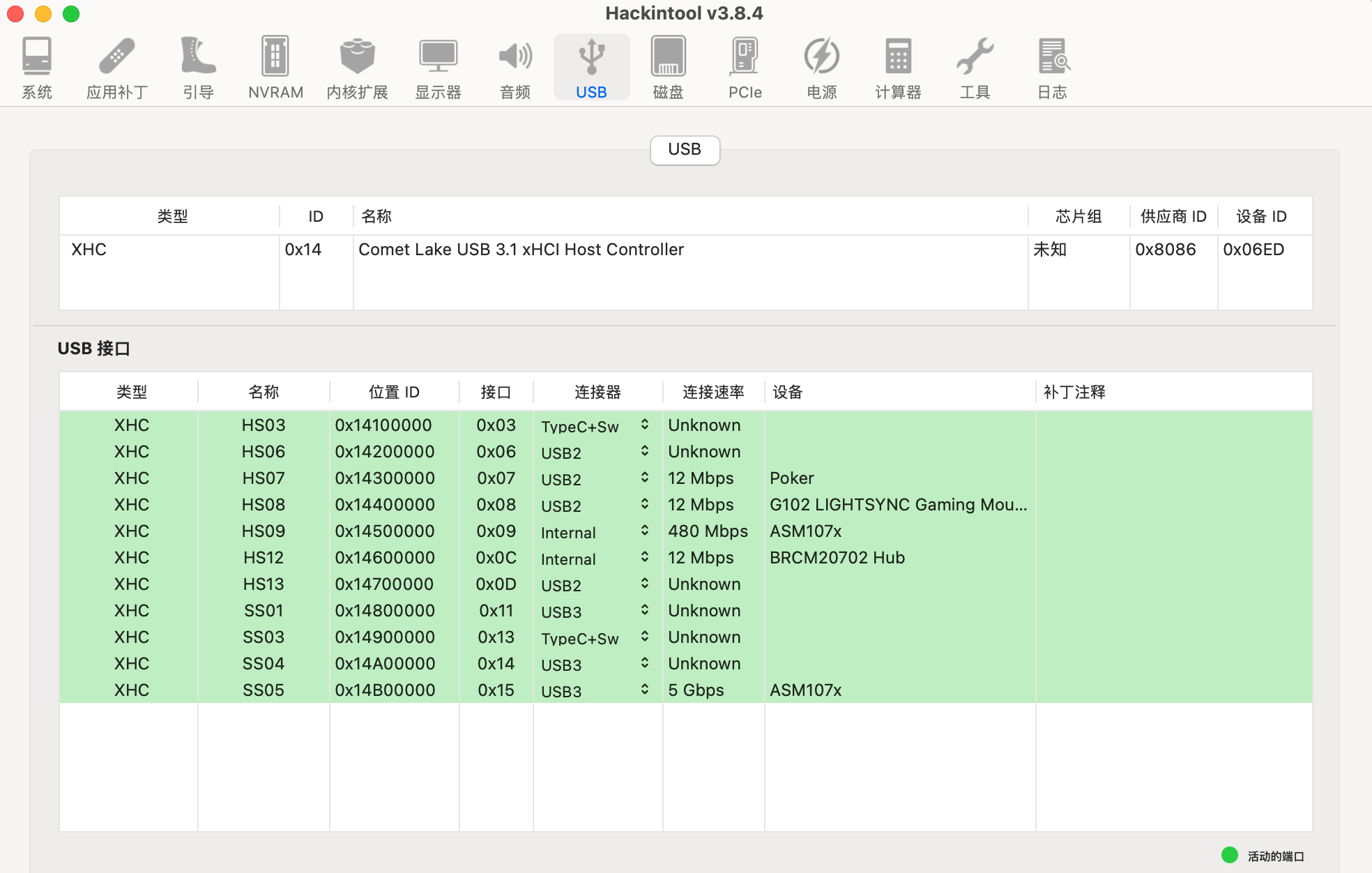
Task: Open the 磁盘 disk icon
Action: [668, 67]
